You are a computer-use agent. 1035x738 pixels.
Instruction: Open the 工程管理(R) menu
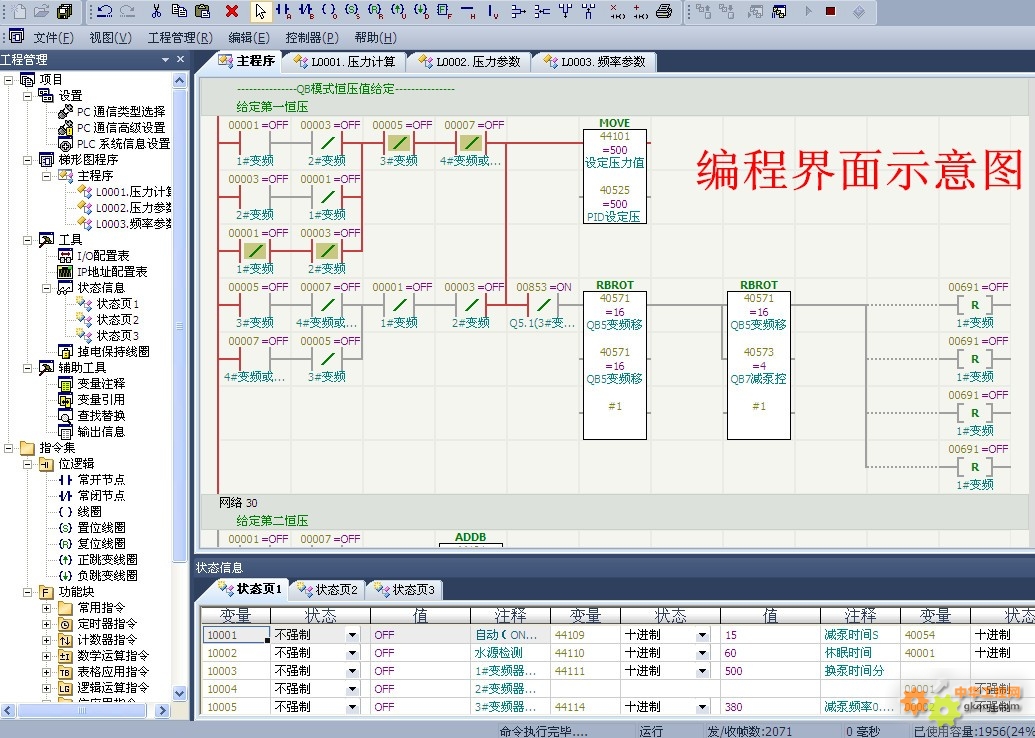pyautogui.click(x=180, y=38)
